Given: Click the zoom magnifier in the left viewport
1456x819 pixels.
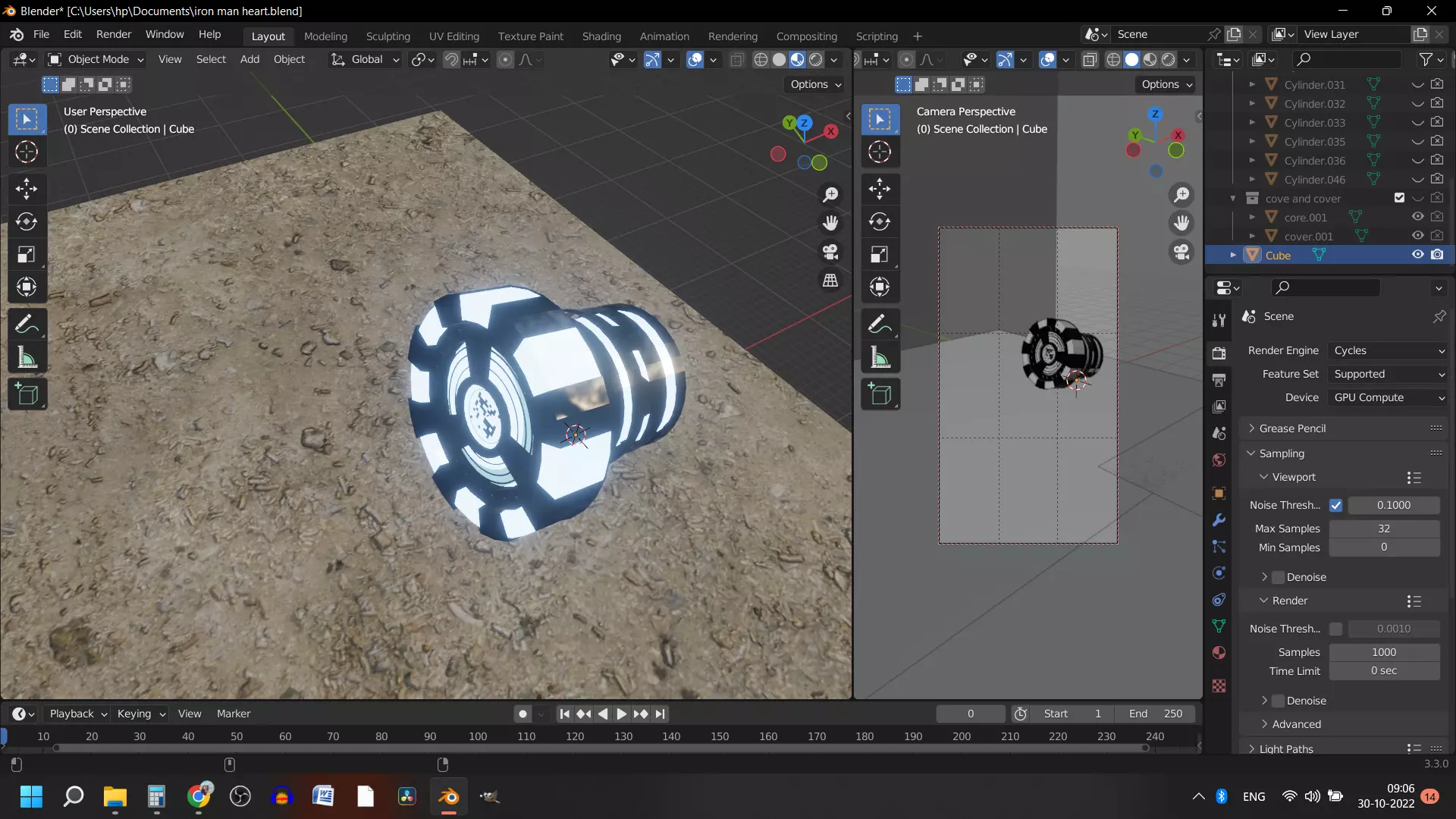Looking at the screenshot, I should click(x=831, y=194).
